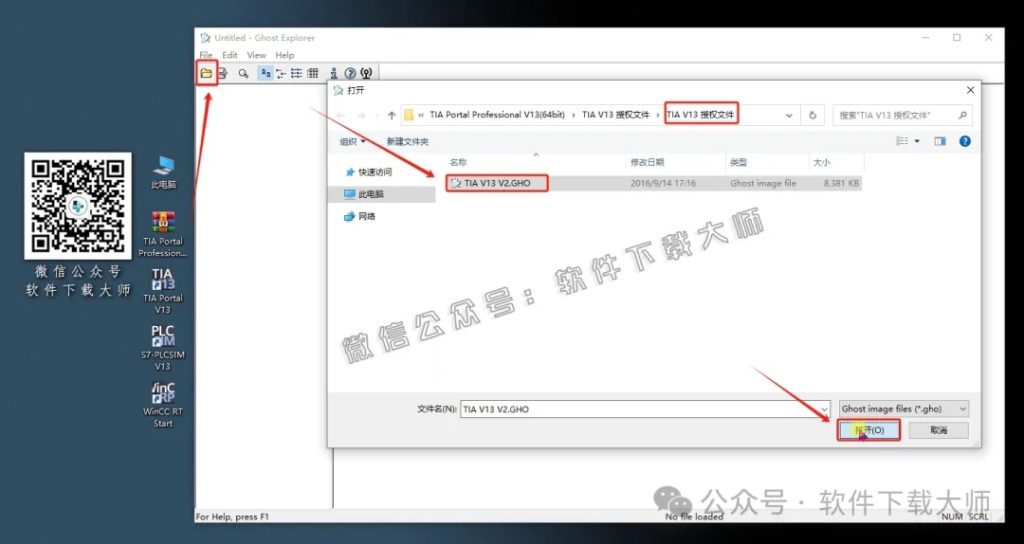Click the change view icon in the Open dialog
The width and height of the screenshot is (1024, 544).
point(903,141)
